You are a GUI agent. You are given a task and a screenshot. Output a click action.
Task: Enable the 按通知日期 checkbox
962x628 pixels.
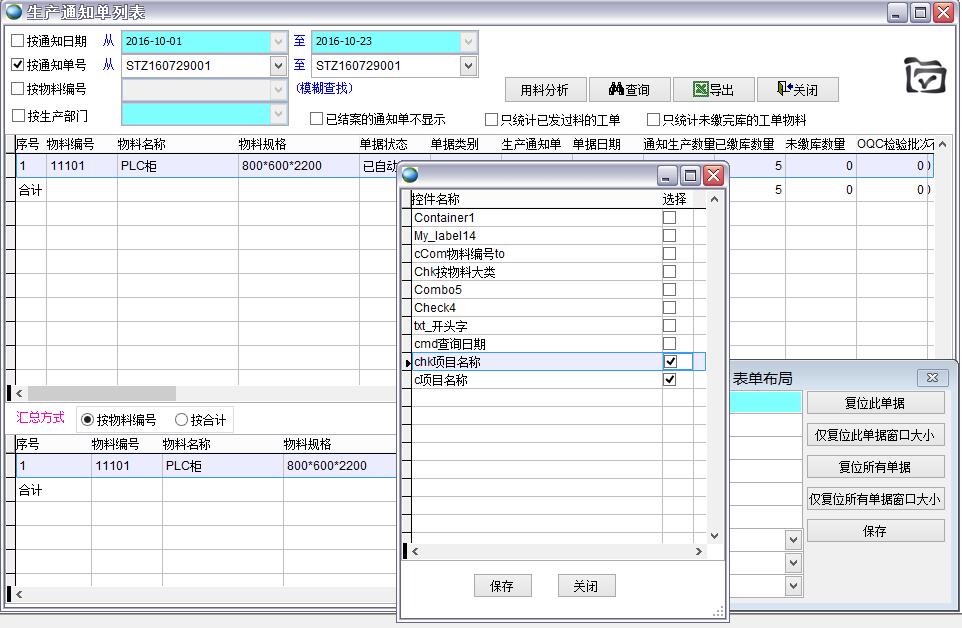pyautogui.click(x=18, y=41)
